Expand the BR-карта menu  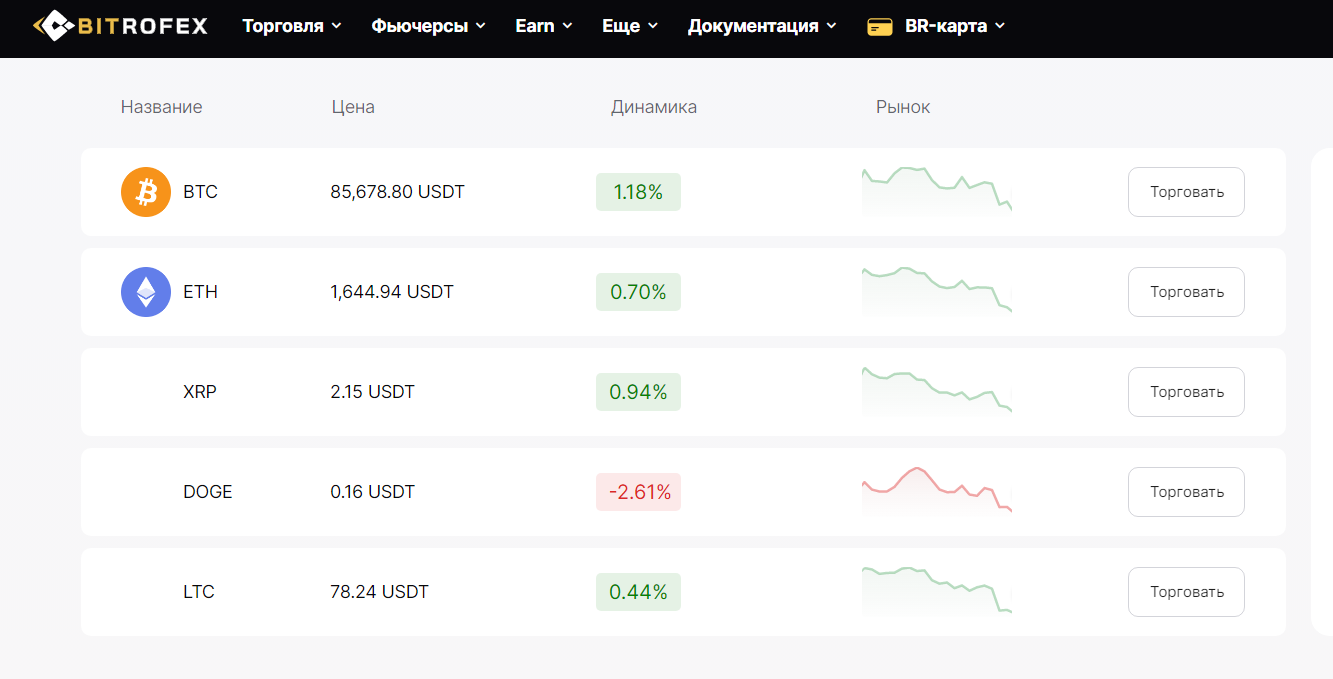point(955,27)
